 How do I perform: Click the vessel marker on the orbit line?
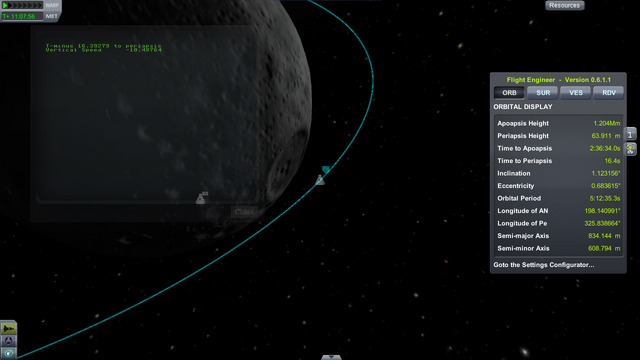(320, 180)
